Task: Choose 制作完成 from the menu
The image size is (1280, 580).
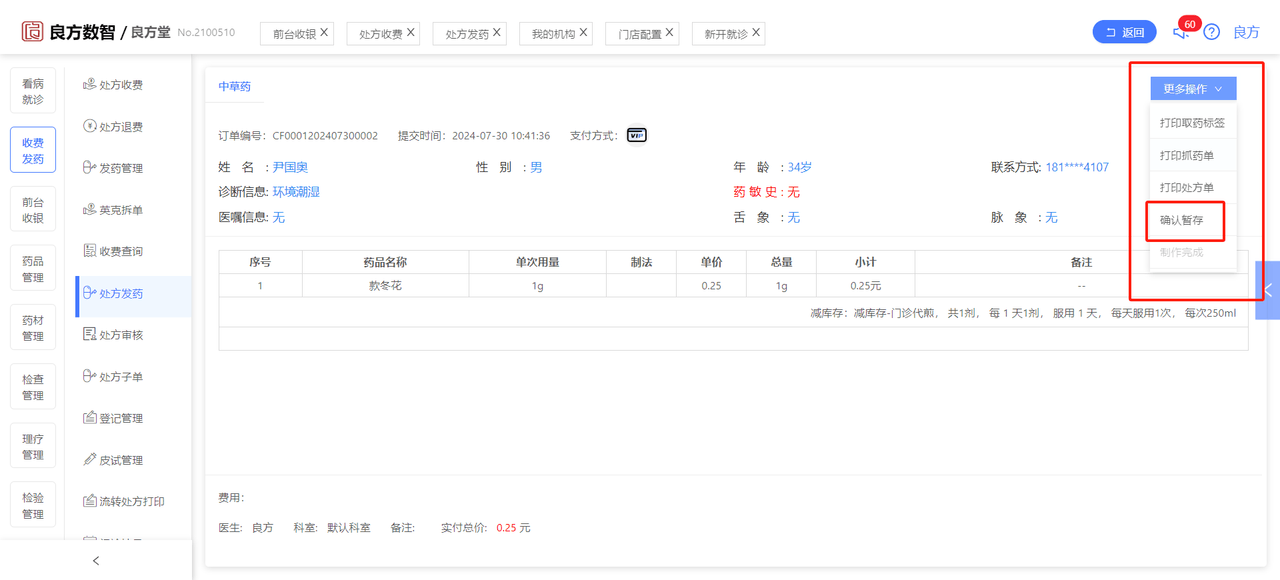Action: (1193, 252)
